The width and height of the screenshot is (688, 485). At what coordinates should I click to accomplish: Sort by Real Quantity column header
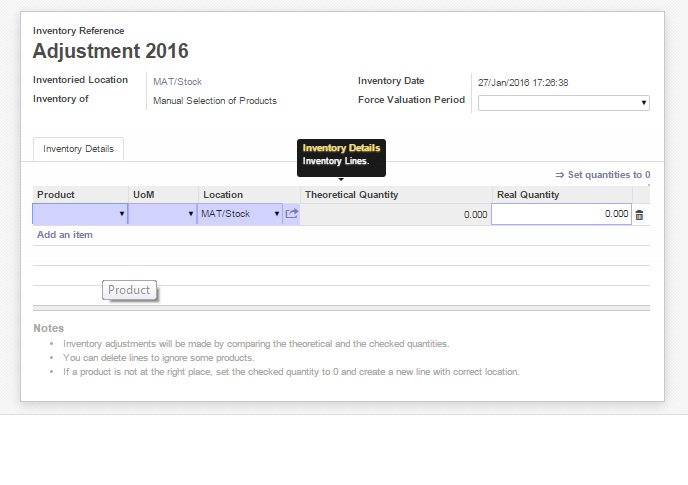[x=562, y=194]
